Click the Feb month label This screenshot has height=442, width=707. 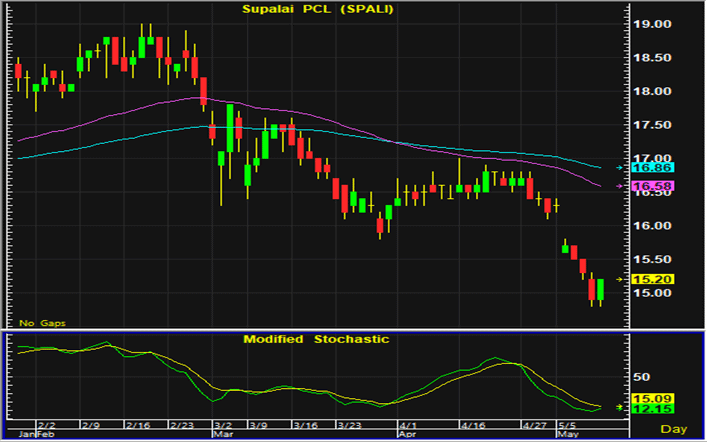tap(45, 434)
